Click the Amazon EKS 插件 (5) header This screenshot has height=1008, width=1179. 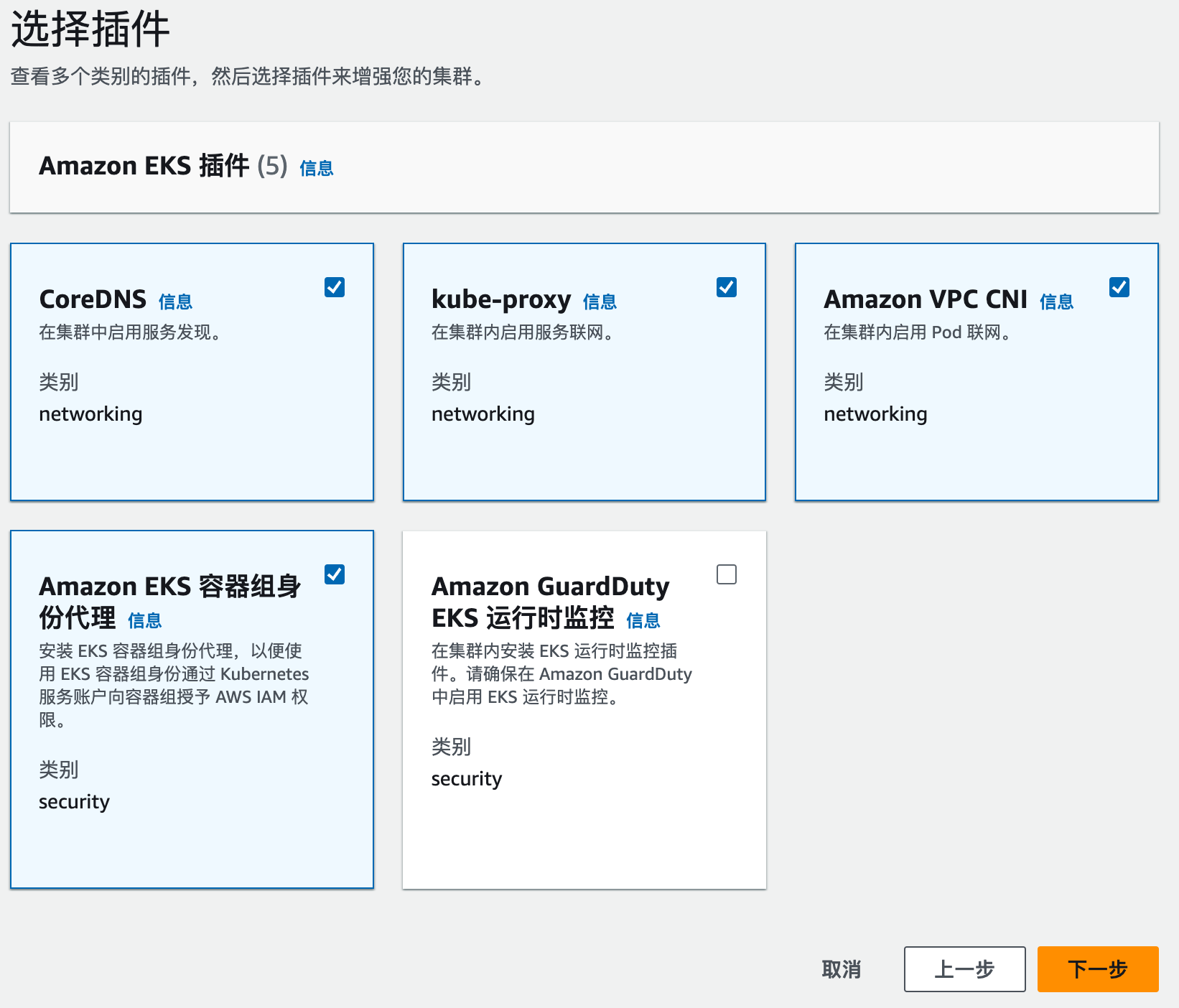tap(163, 166)
